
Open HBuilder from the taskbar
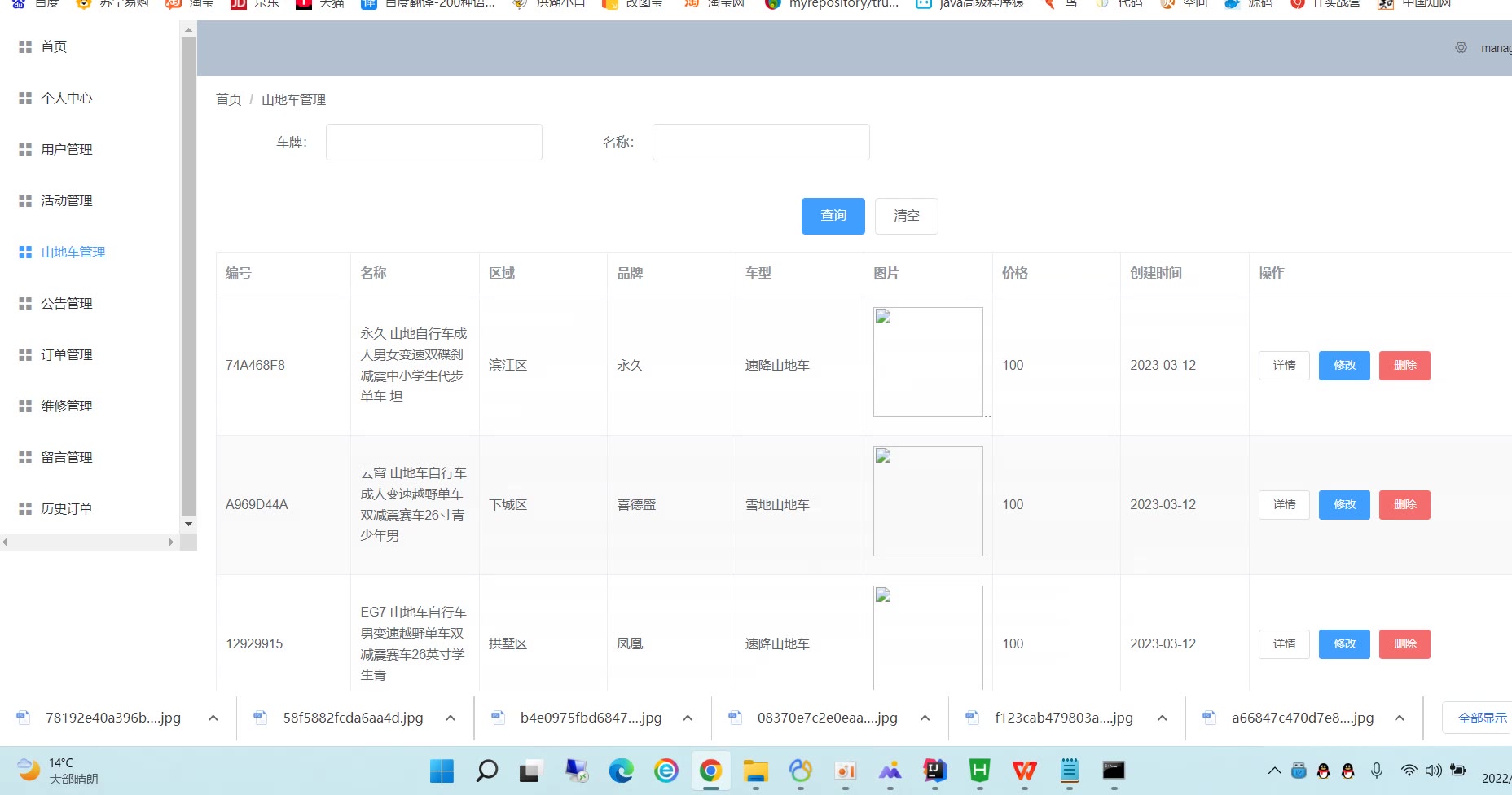[979, 771]
